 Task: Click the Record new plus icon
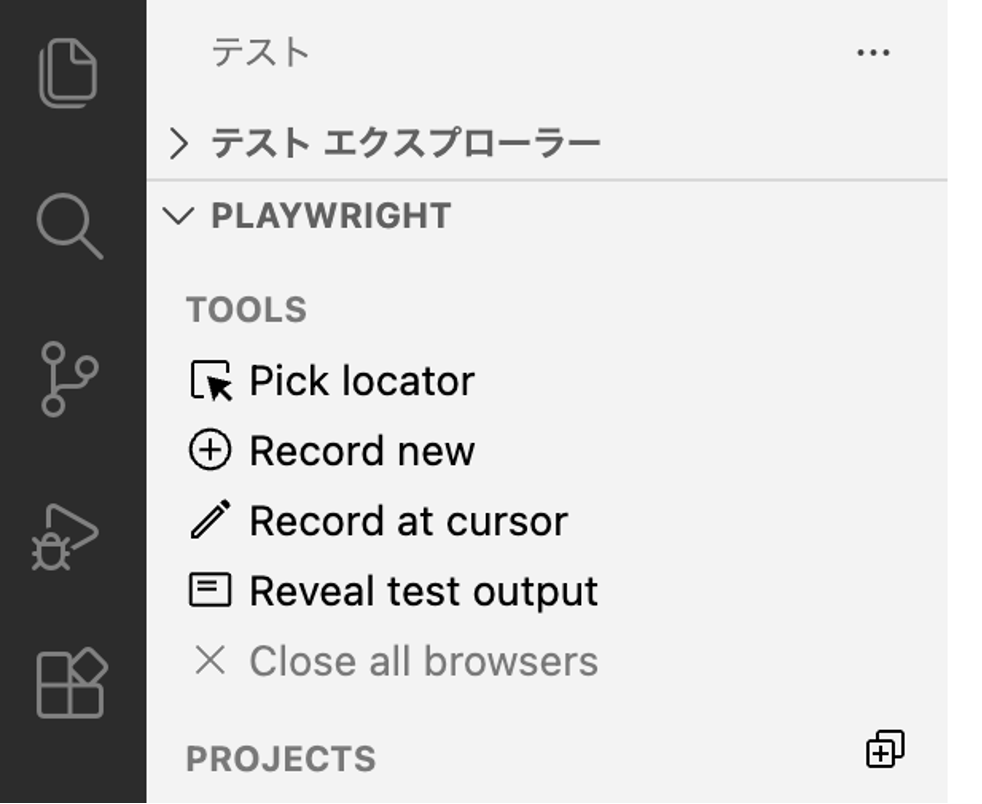click(210, 450)
